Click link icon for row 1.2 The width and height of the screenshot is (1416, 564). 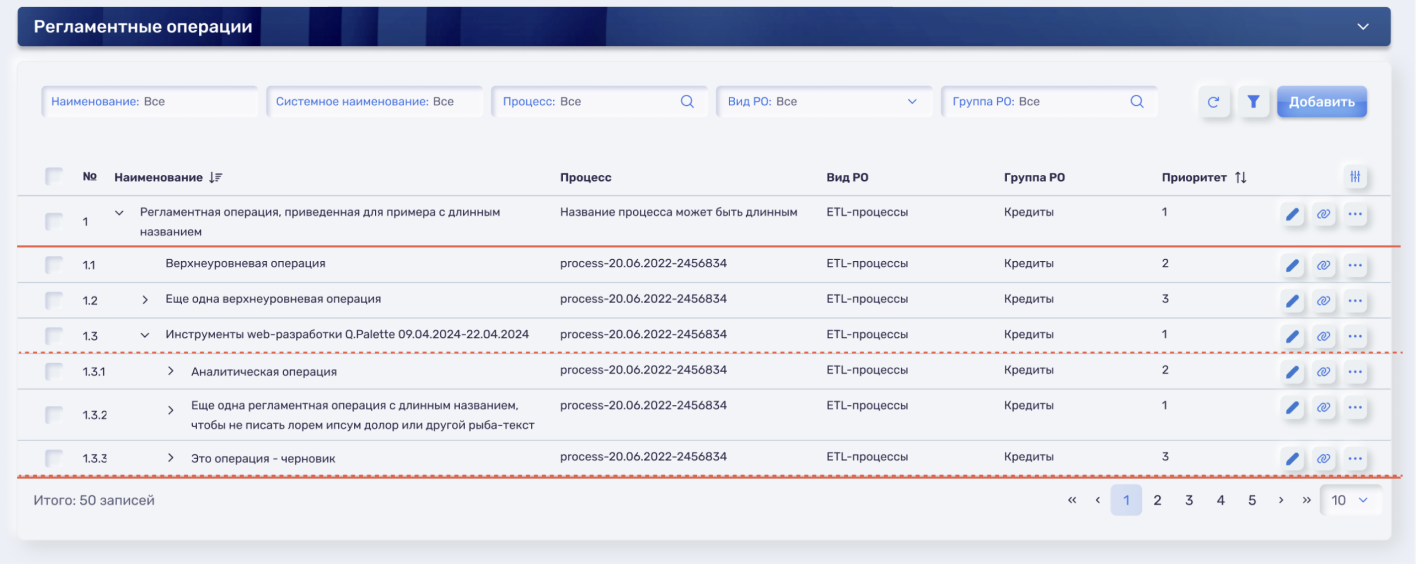(1323, 302)
